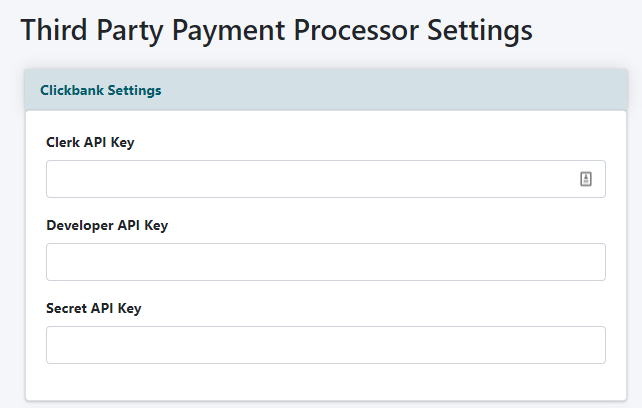Image resolution: width=642 pixels, height=408 pixels.
Task: Activate the bottom API key input
Action: pos(325,345)
